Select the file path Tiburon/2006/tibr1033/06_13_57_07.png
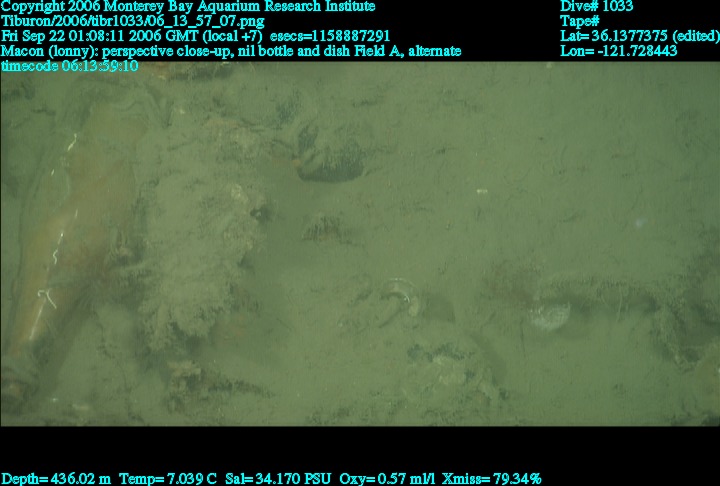 pos(133,21)
